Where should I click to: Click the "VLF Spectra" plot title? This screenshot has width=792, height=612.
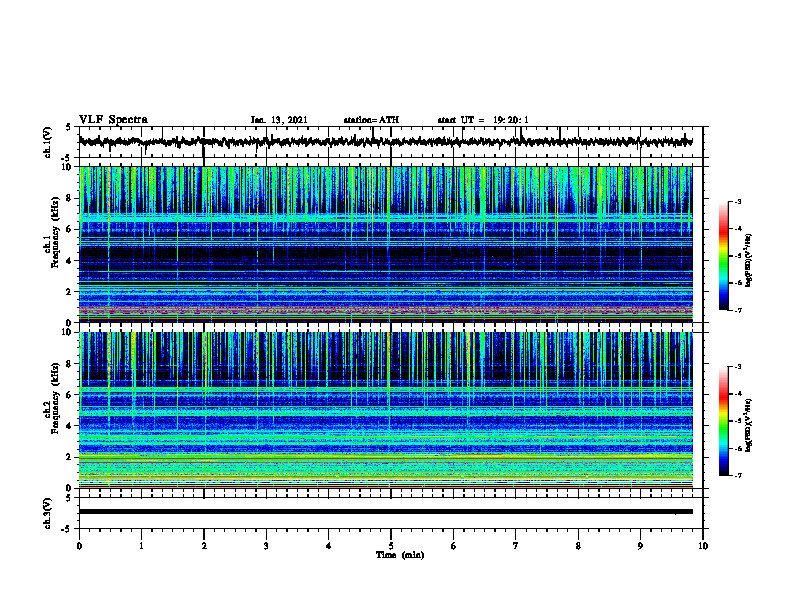(113, 120)
